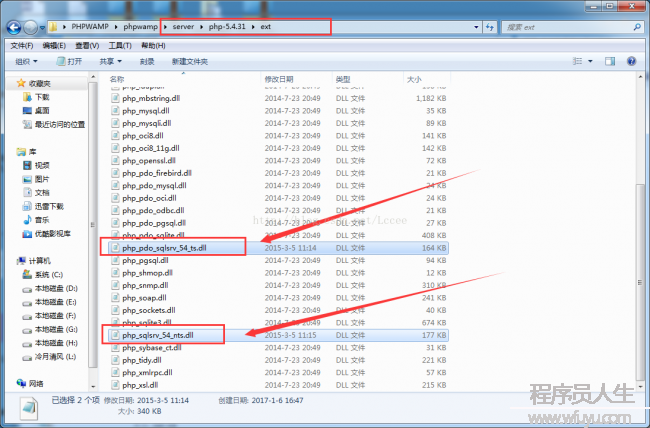The image size is (650, 428).
Task: Toggle the preview pane icon
Action: (x=610, y=61)
